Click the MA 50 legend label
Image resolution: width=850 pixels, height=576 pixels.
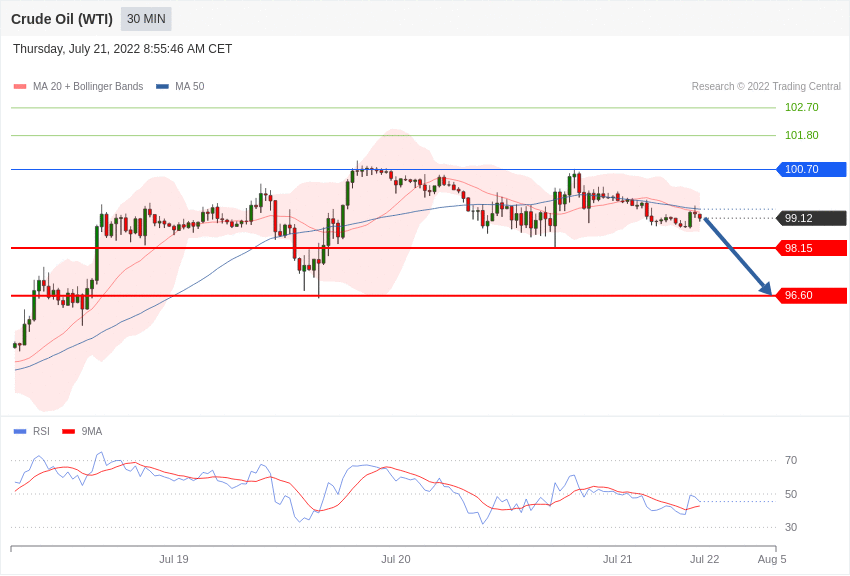[190, 86]
